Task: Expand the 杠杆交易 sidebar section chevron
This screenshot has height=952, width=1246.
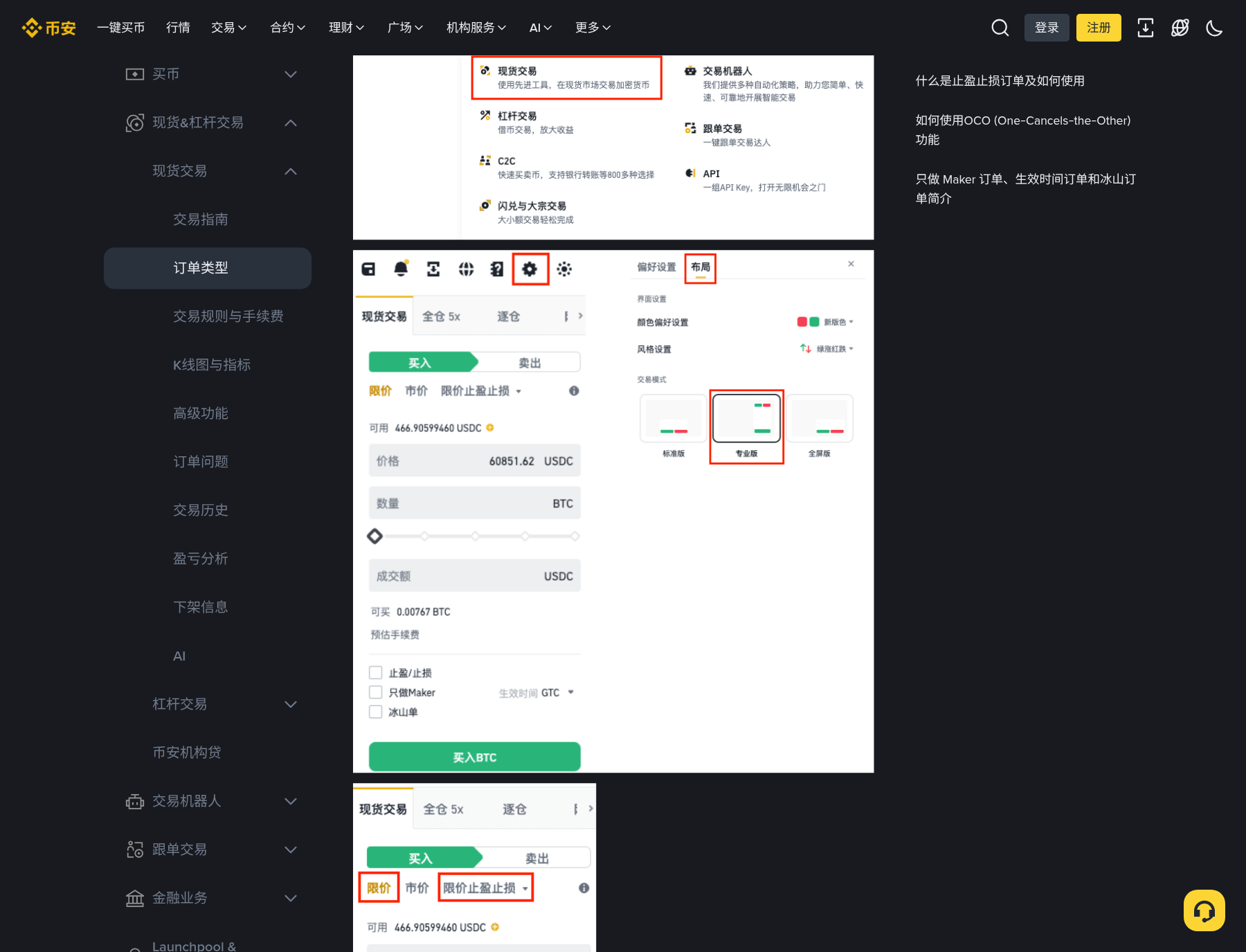Action: pos(291,704)
